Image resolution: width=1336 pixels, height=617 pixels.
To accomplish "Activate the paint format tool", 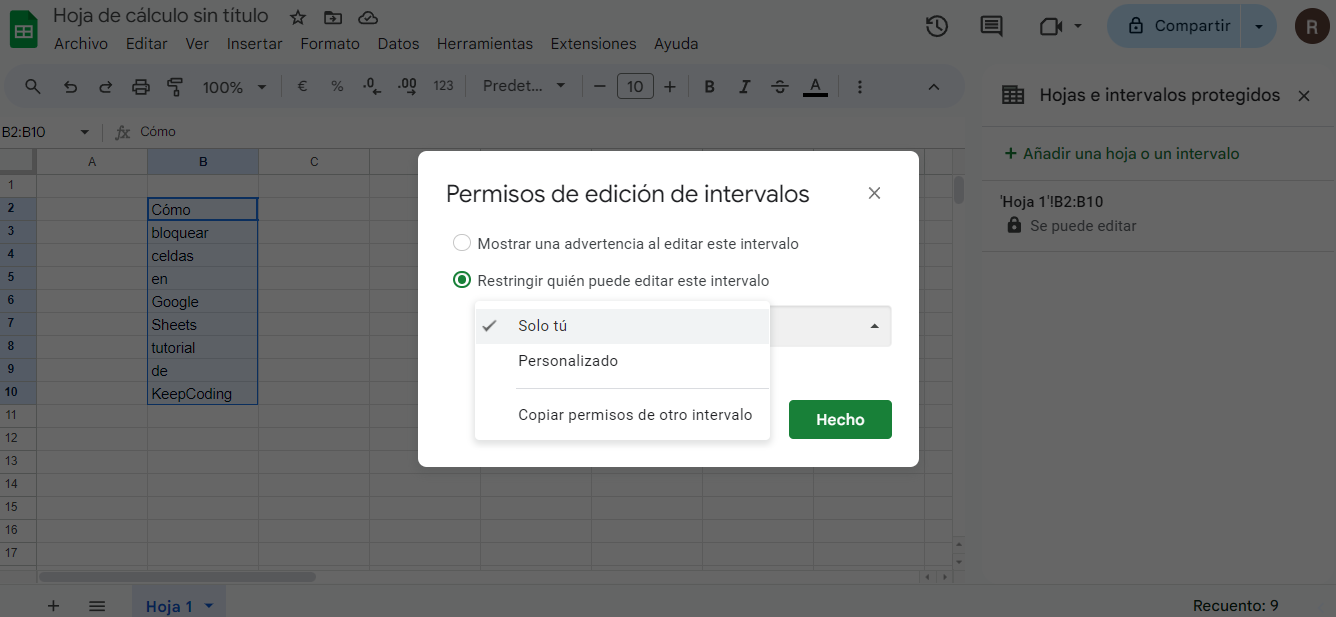I will (x=176, y=87).
